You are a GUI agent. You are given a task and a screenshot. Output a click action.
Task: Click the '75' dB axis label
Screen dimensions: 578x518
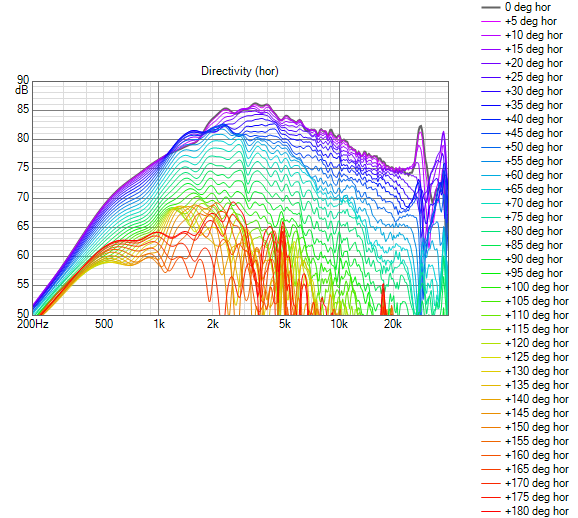[23, 168]
